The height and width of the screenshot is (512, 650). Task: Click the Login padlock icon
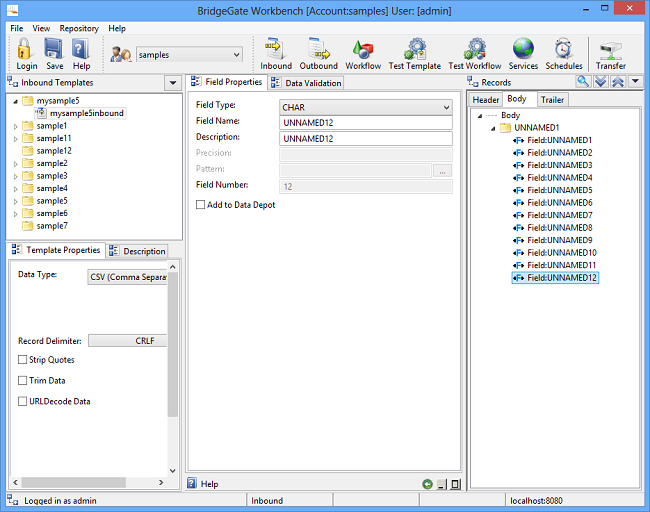click(24, 49)
